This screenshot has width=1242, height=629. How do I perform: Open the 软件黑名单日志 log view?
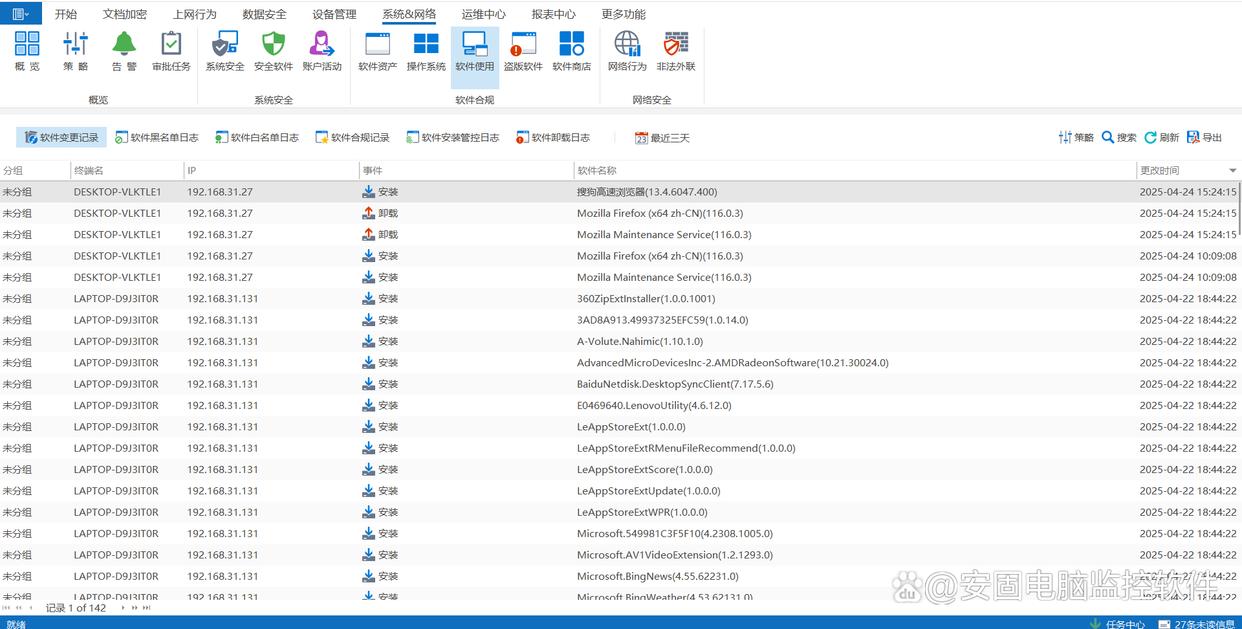click(157, 138)
